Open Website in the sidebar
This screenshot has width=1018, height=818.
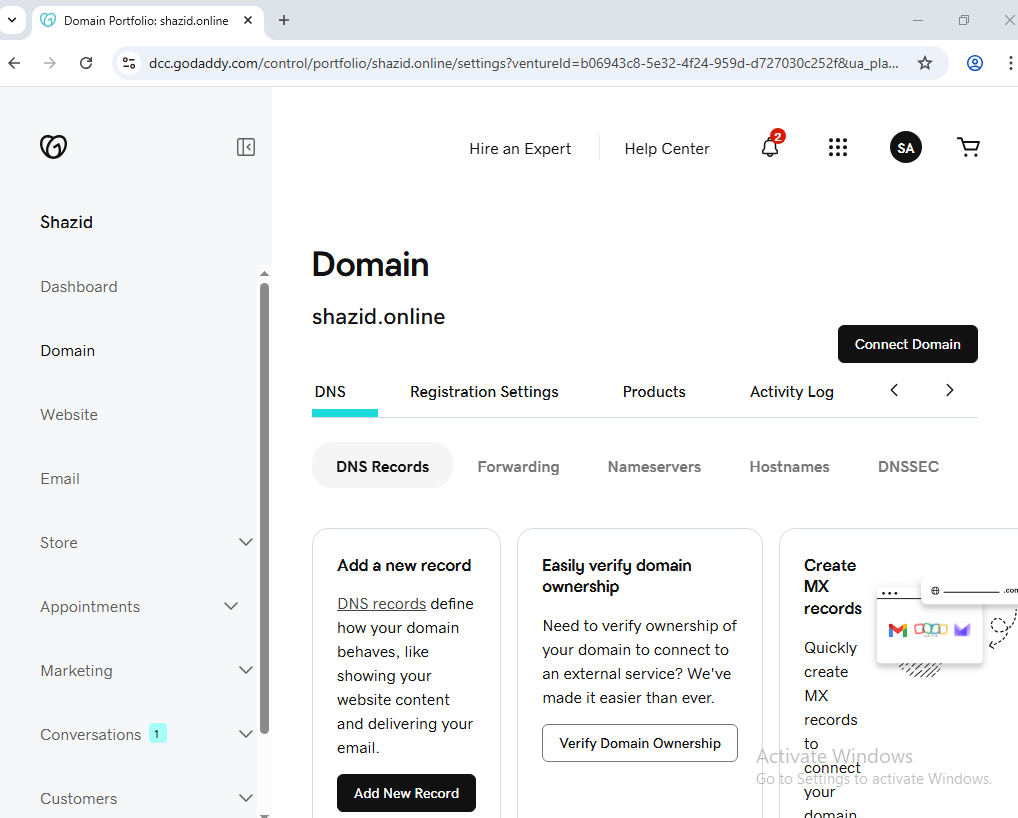(69, 415)
